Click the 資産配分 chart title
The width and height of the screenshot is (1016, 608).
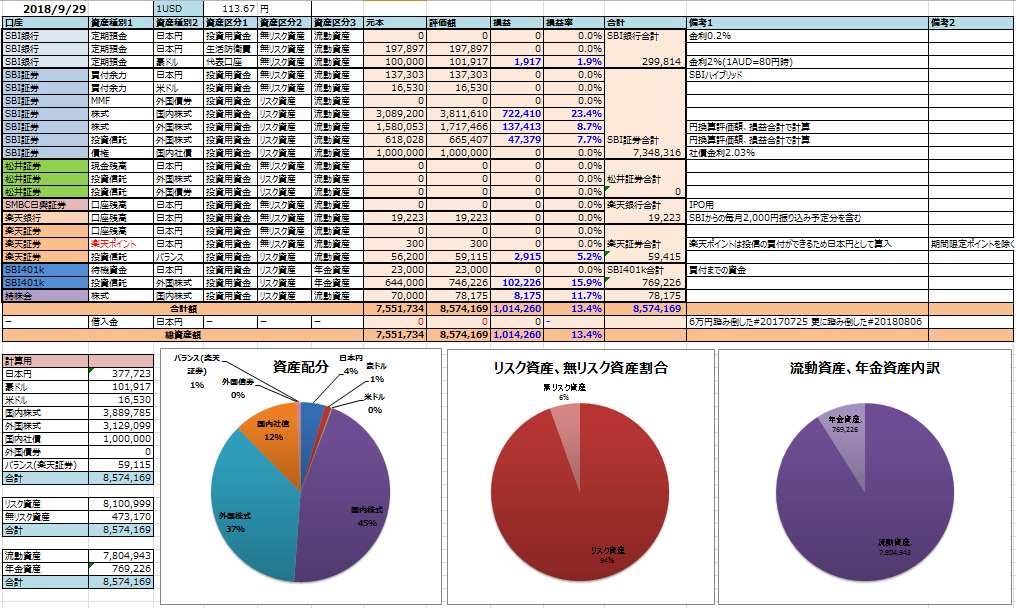[301, 367]
